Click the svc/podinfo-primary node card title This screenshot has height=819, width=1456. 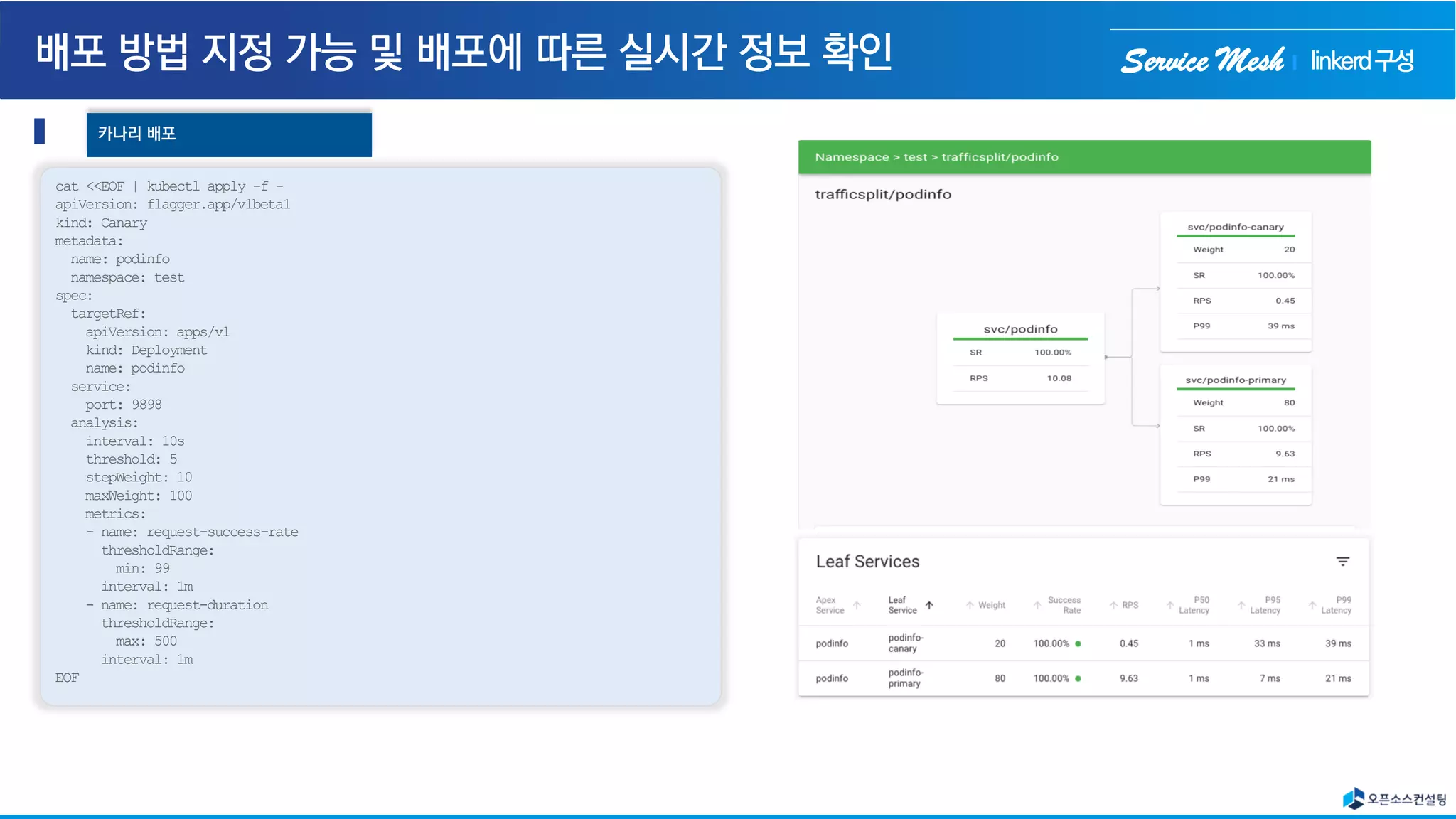pyautogui.click(x=1235, y=380)
